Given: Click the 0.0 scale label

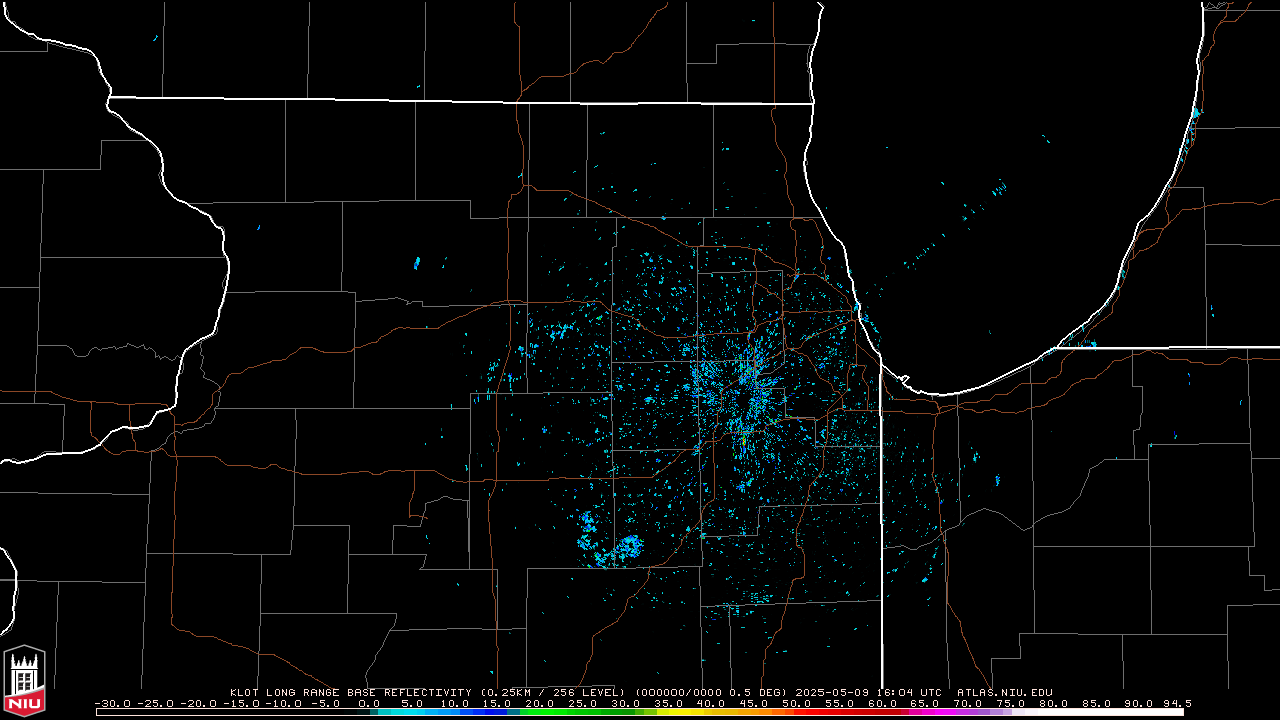Looking at the screenshot, I should [369, 703].
